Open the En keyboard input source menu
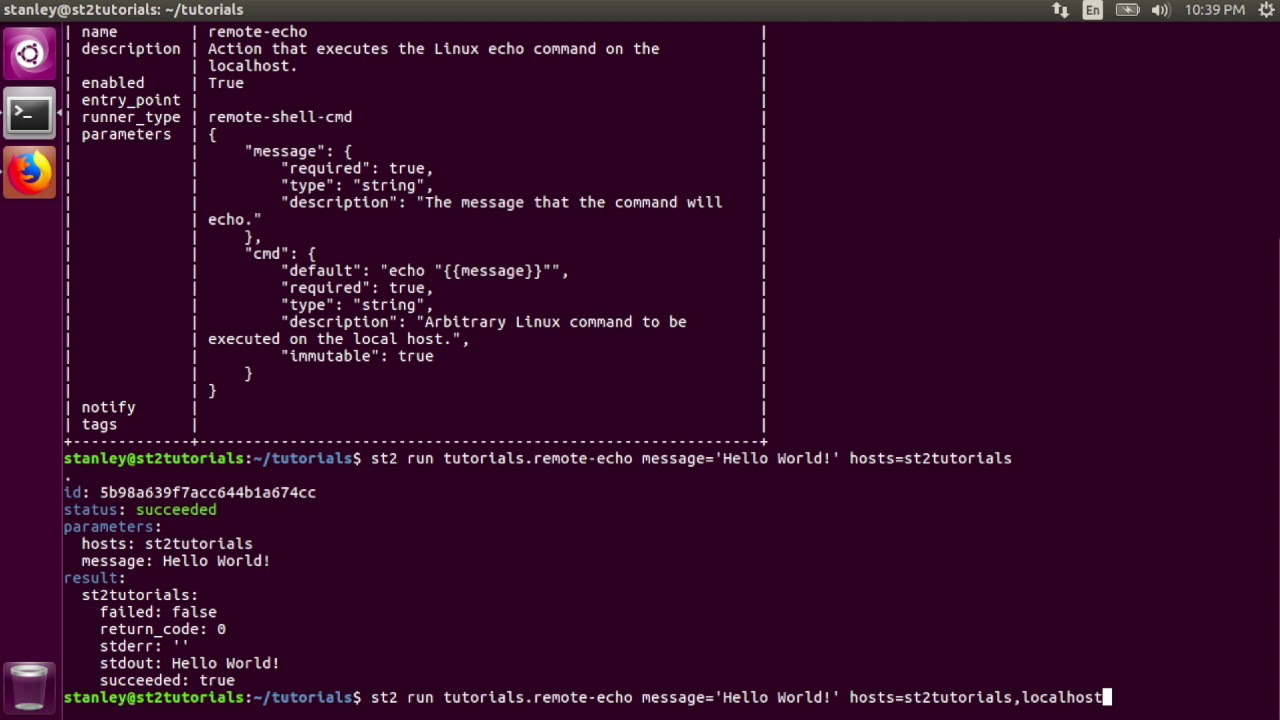This screenshot has width=1280, height=720. coord(1093,10)
